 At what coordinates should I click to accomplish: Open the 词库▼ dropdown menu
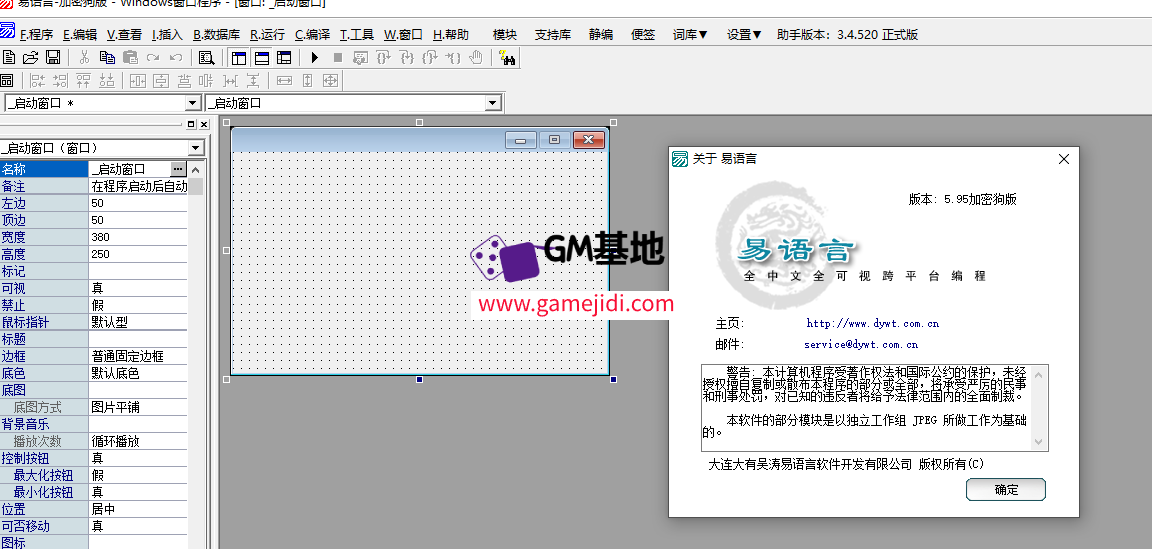click(690, 35)
